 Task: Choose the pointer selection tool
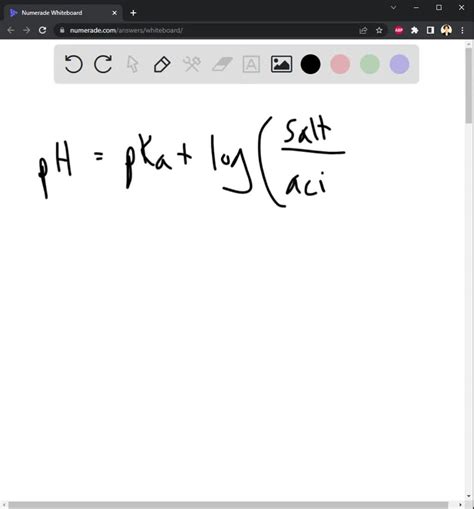pyautogui.click(x=132, y=64)
